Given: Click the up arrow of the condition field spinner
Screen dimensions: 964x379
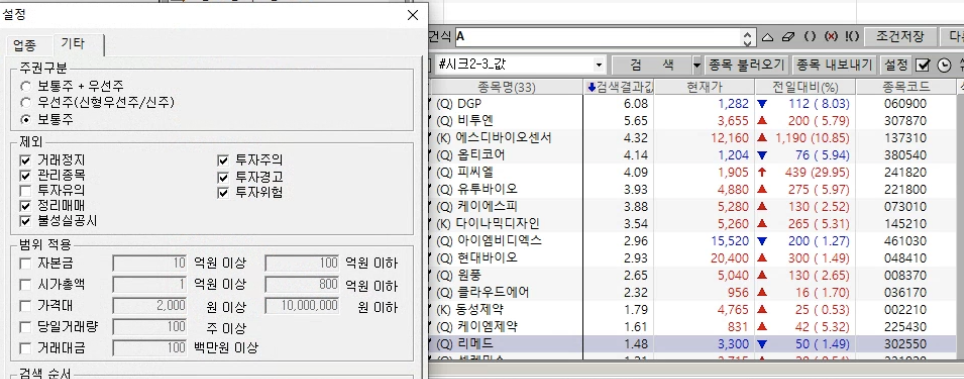Looking at the screenshot, I should click(x=747, y=33).
